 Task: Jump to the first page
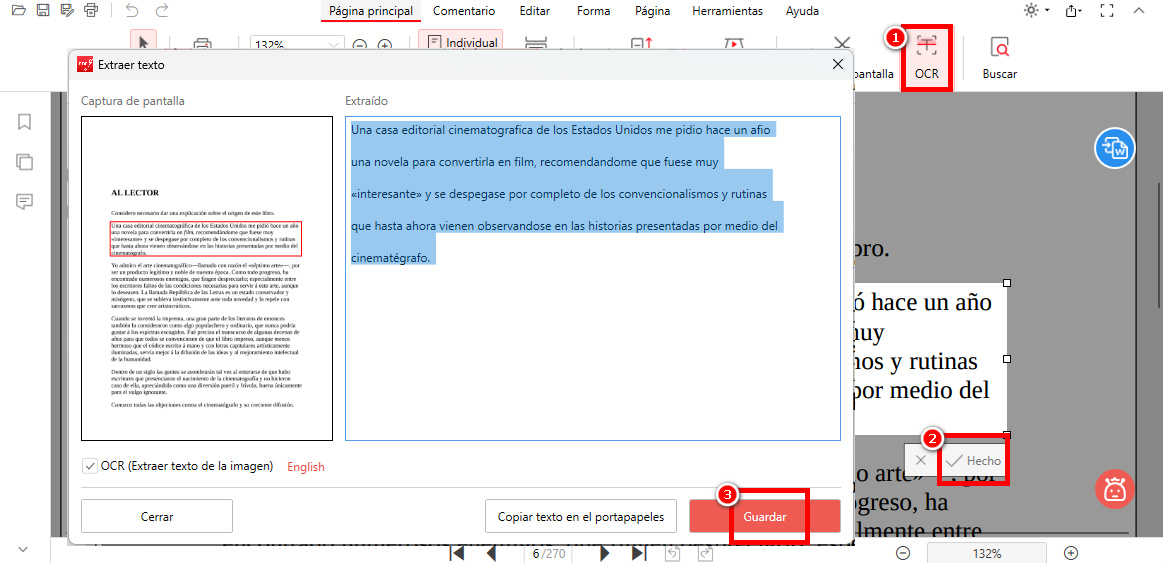tap(457, 553)
